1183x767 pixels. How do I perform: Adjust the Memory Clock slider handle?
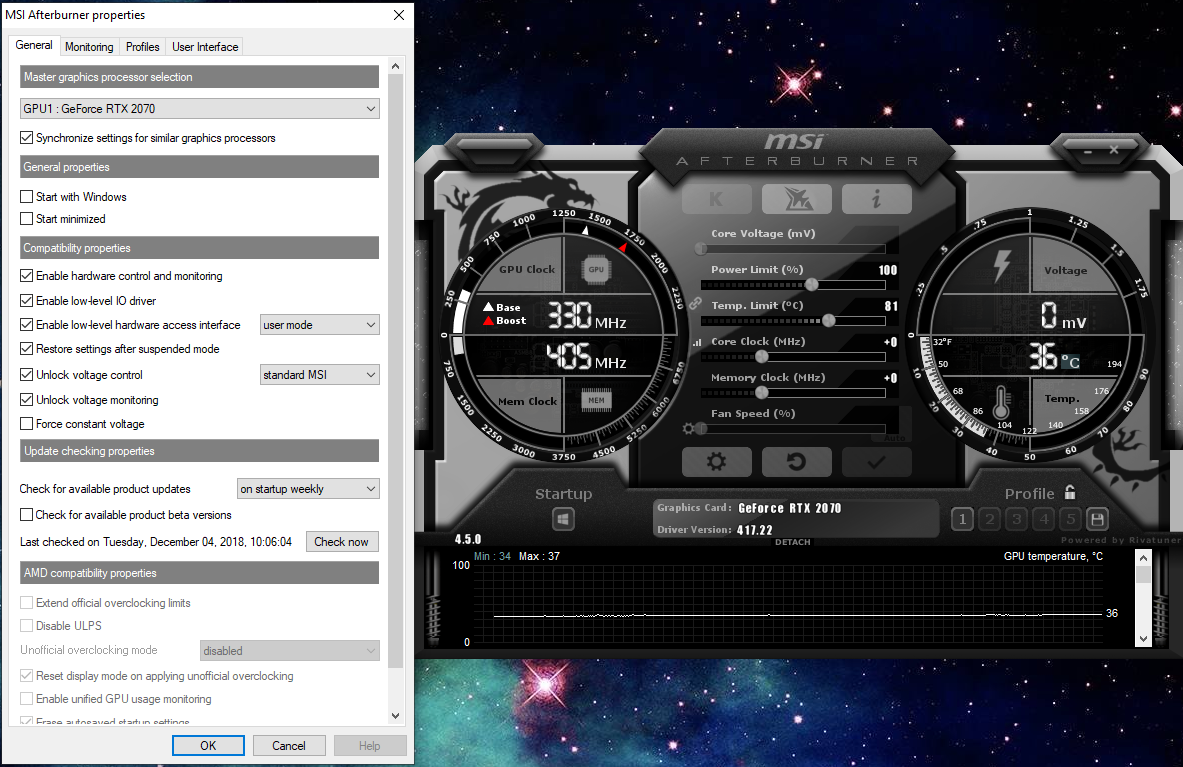pos(761,392)
